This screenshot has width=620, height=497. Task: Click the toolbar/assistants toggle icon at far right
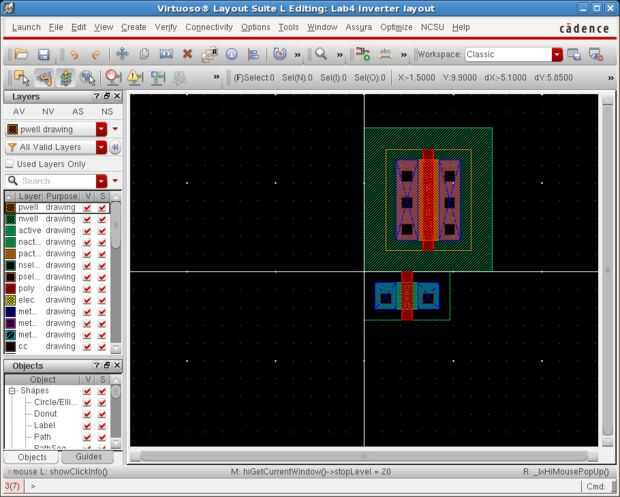[x=596, y=54]
